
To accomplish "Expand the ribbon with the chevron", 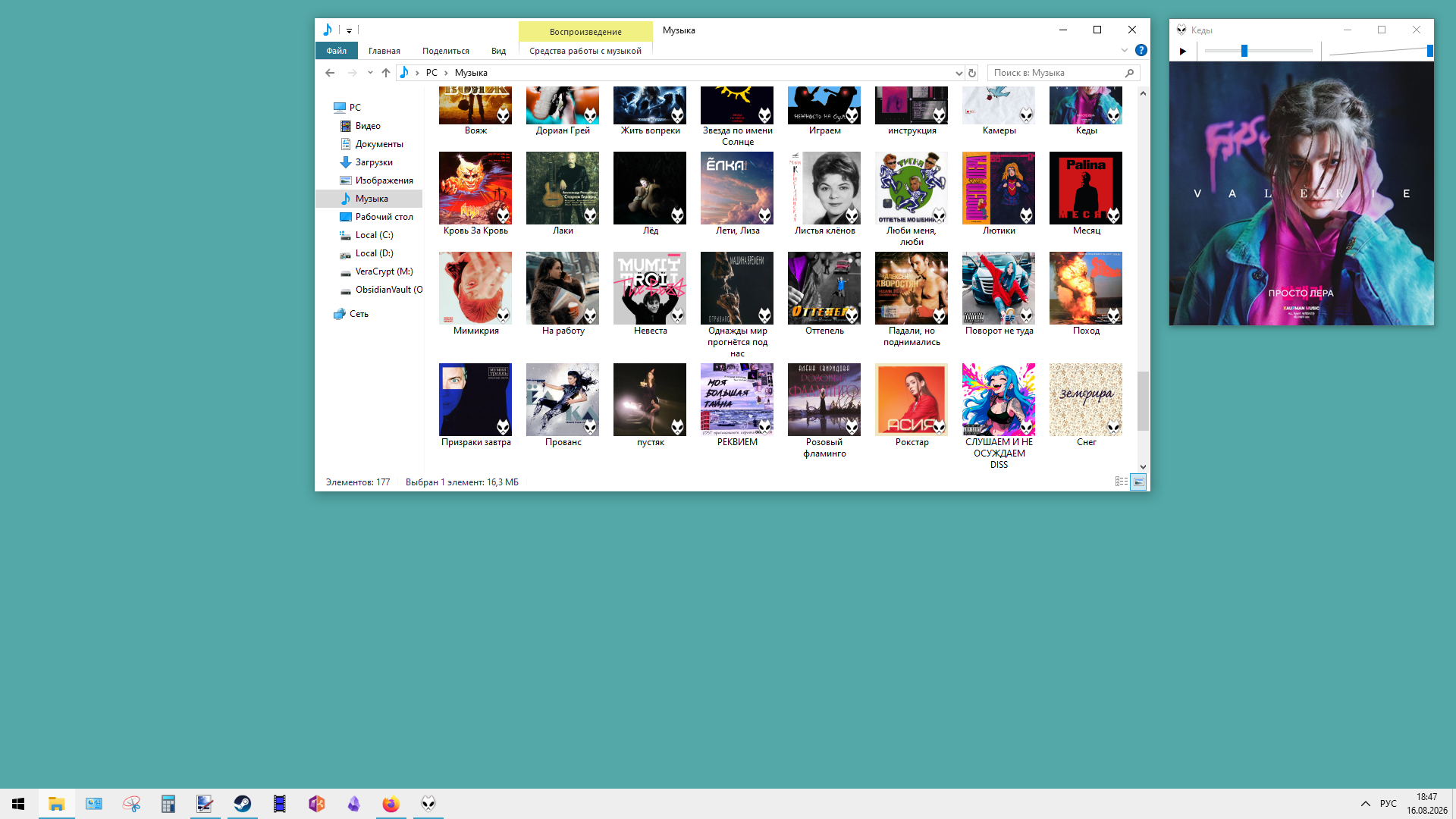I will pyautogui.click(x=1125, y=51).
